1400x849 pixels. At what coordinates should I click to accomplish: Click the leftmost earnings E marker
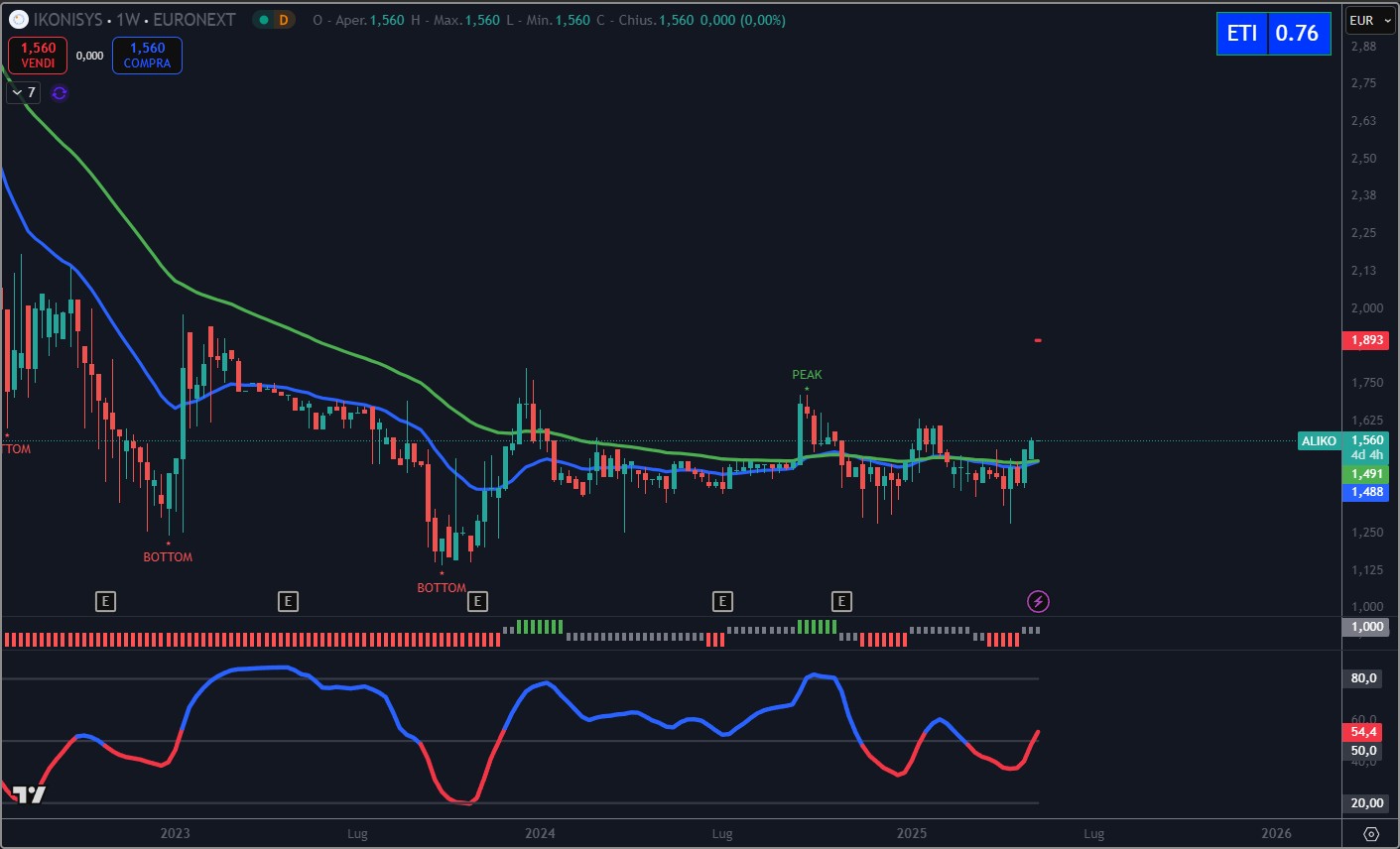pyautogui.click(x=105, y=601)
